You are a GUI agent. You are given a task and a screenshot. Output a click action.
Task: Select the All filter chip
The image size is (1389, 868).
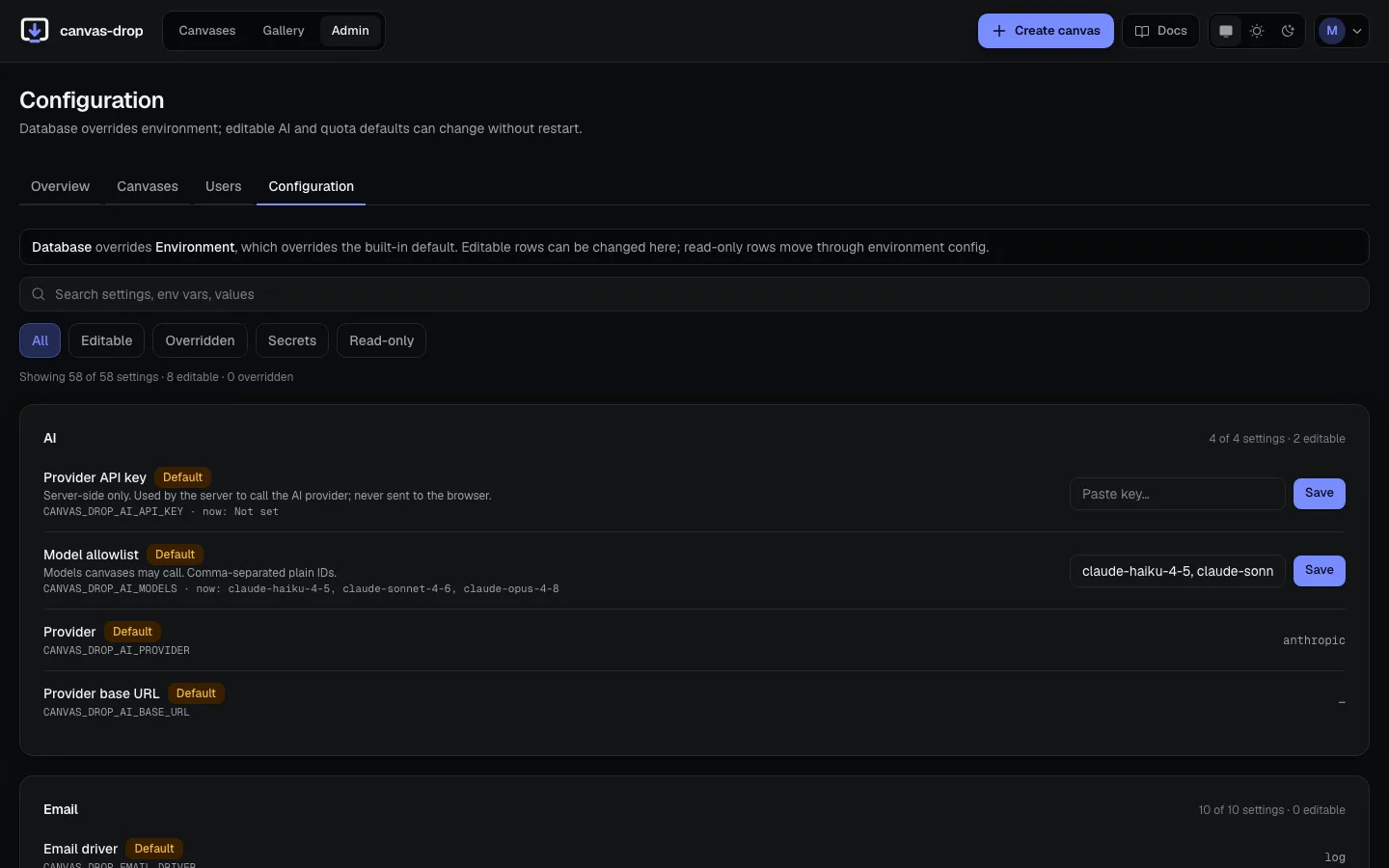point(40,340)
